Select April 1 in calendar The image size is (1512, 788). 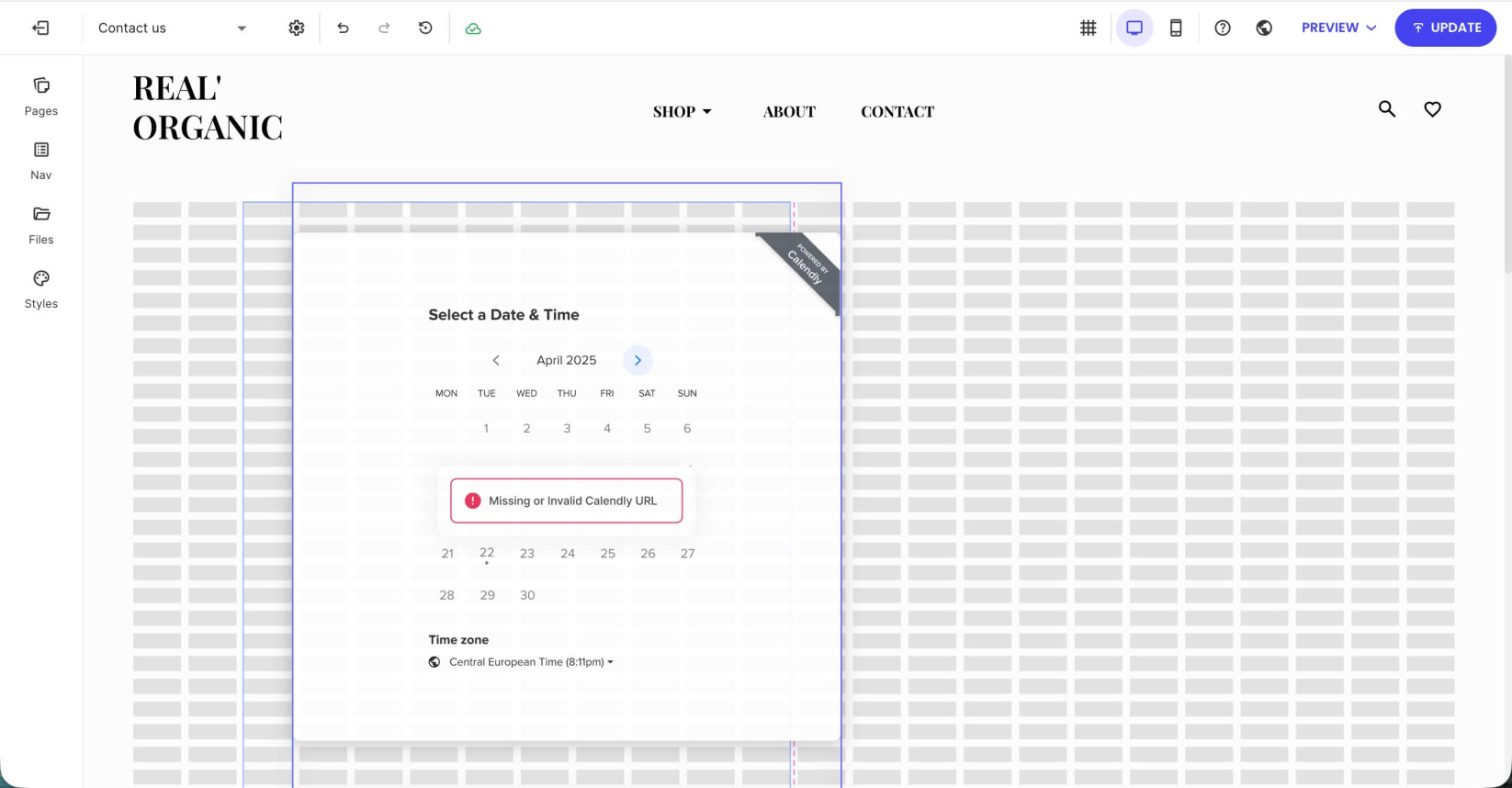point(486,428)
